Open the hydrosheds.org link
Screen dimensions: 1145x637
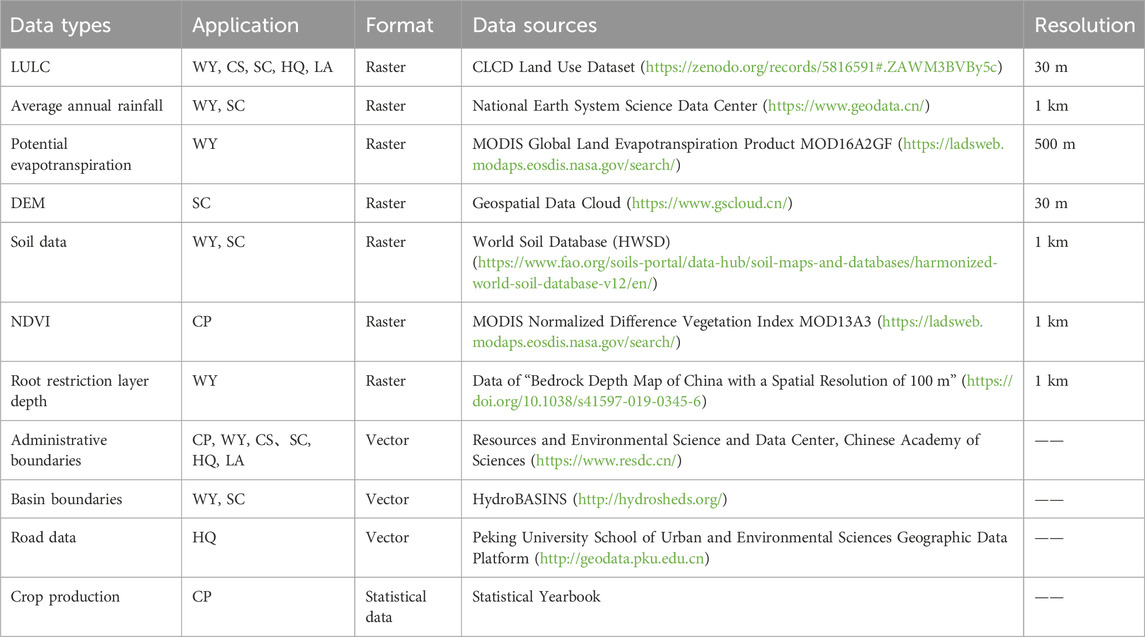pyautogui.click(x=650, y=500)
